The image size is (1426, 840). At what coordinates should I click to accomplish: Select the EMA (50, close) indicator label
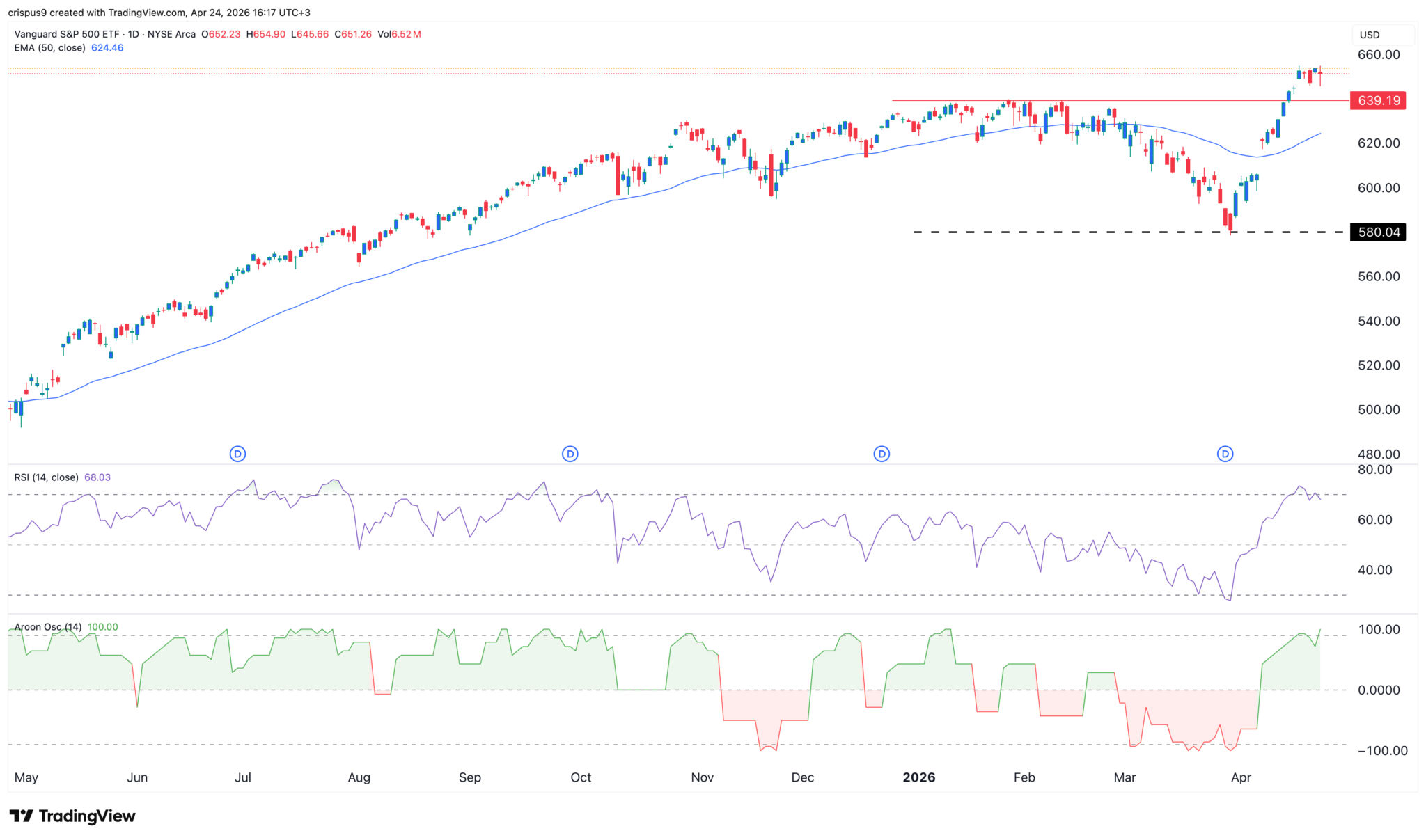[49, 48]
